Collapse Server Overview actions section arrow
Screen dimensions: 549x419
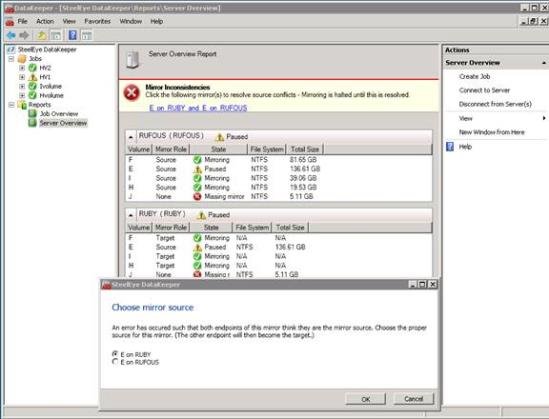click(x=544, y=63)
